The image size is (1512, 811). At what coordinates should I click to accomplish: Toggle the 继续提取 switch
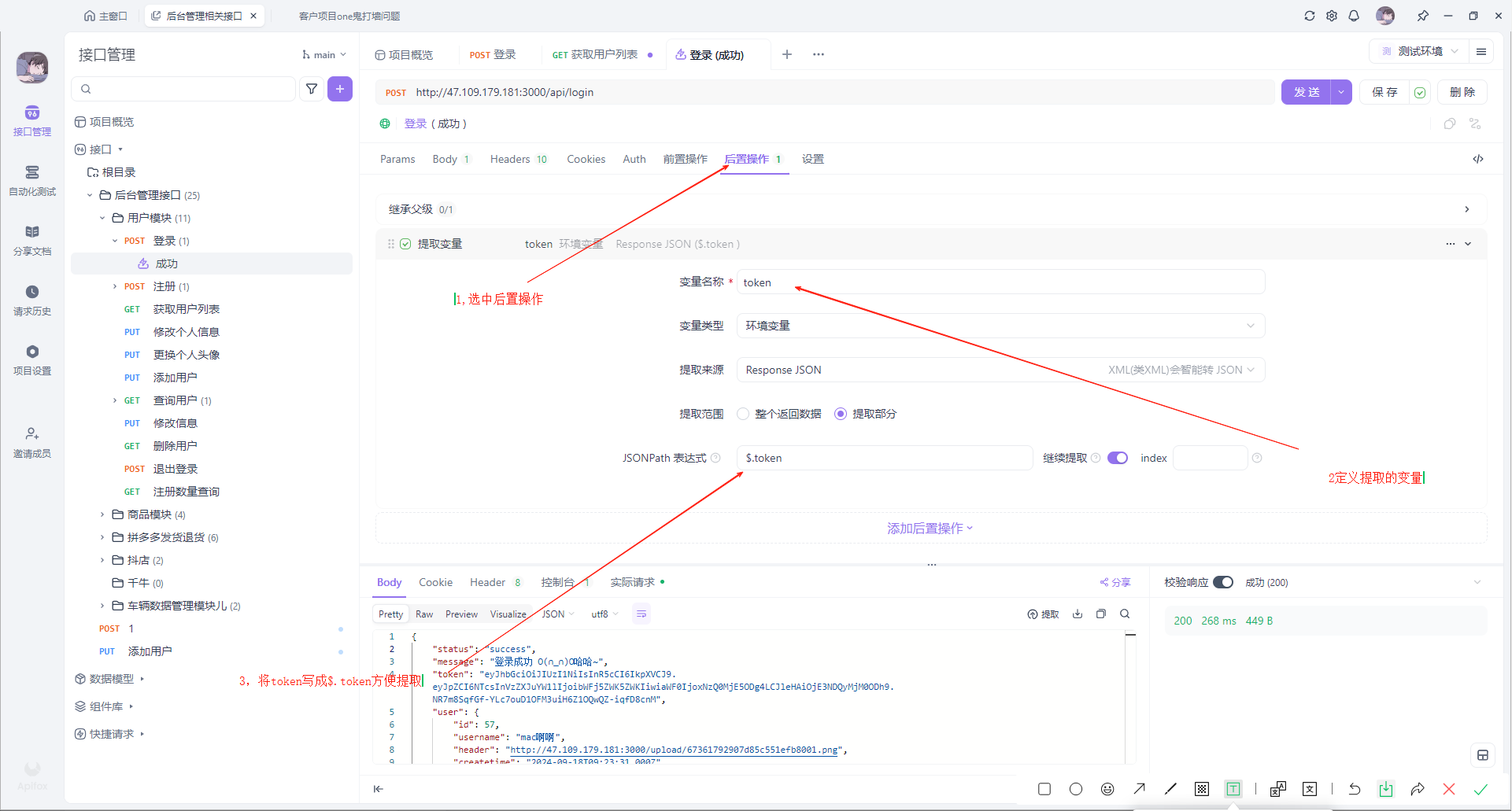point(1118,458)
